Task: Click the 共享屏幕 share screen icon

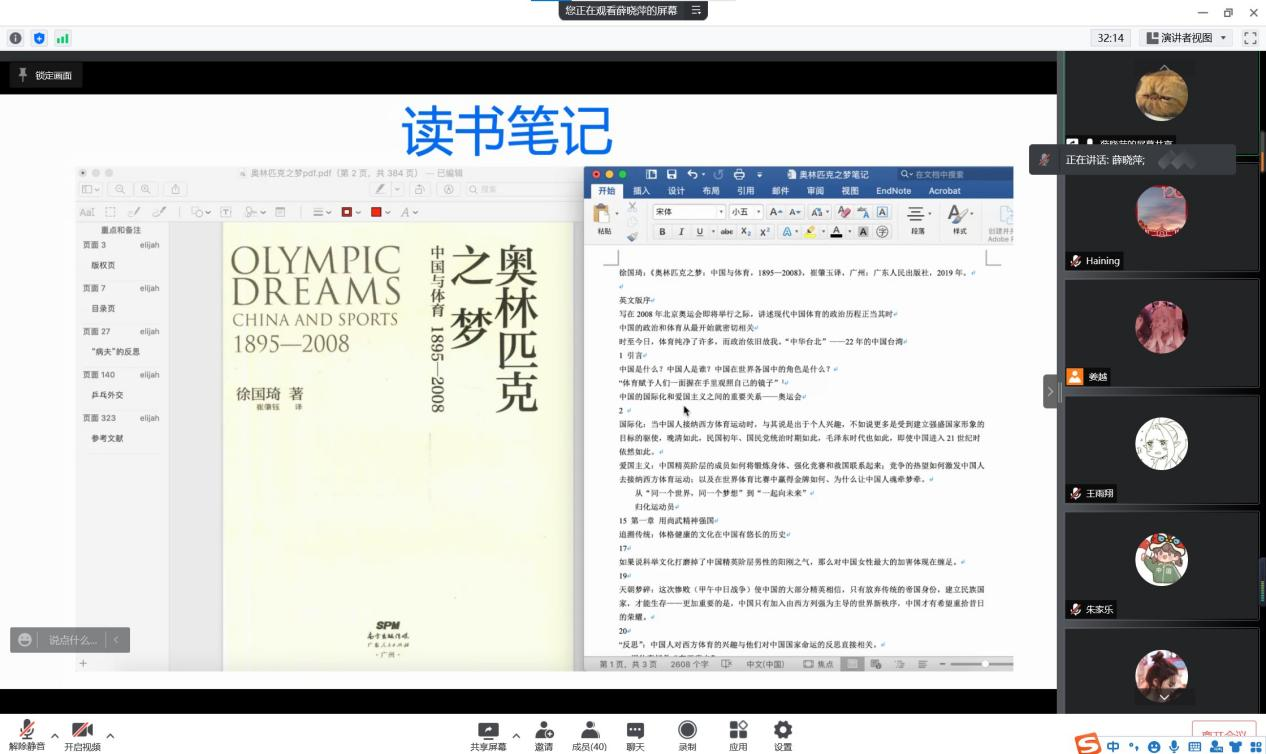Action: [488, 730]
